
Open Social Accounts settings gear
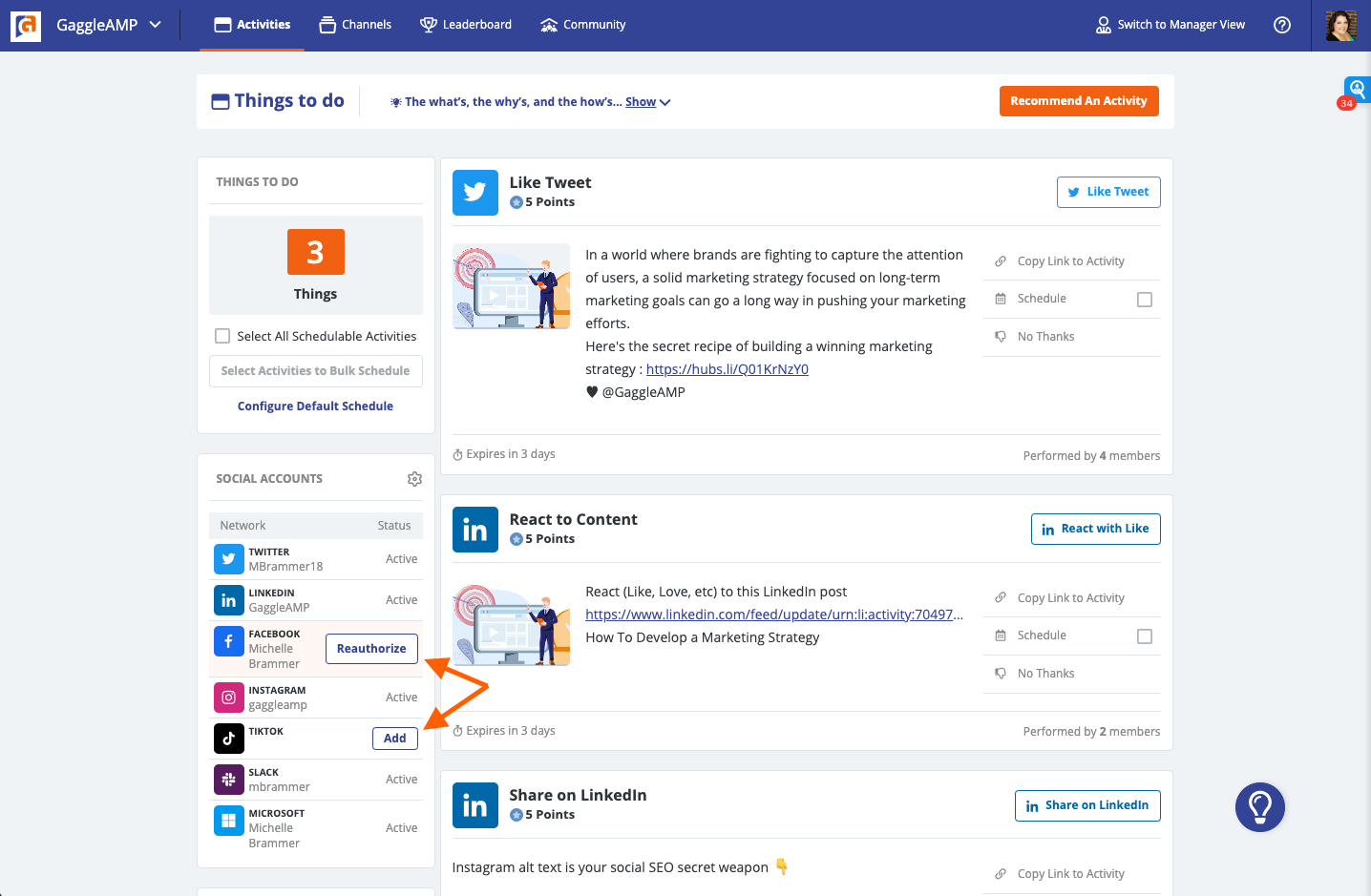pos(414,479)
